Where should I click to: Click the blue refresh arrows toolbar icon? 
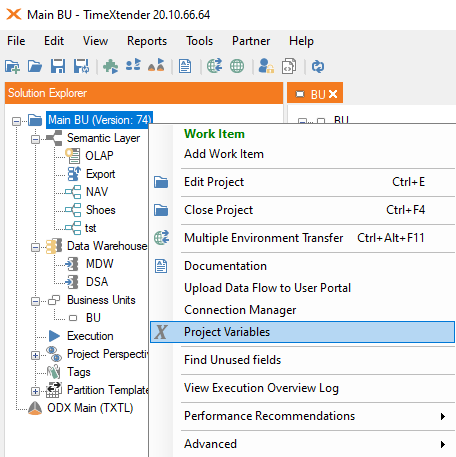tap(318, 66)
